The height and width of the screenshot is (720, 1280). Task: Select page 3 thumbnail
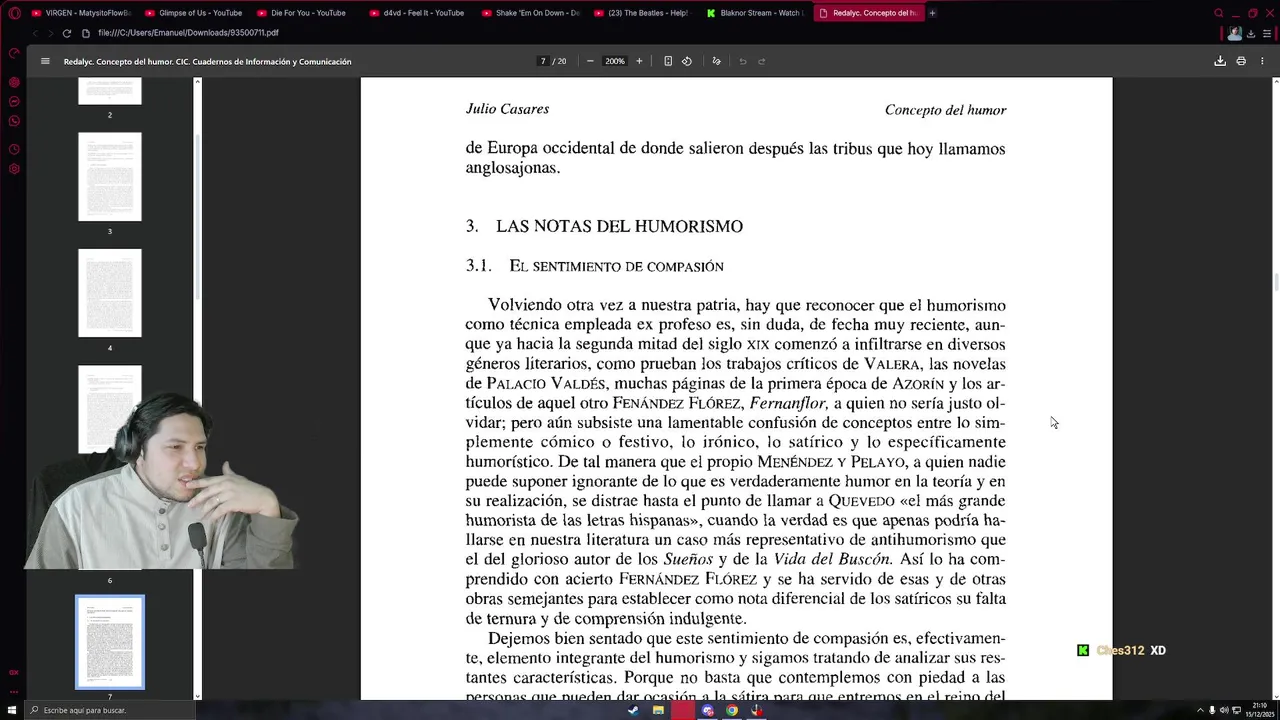click(x=110, y=177)
